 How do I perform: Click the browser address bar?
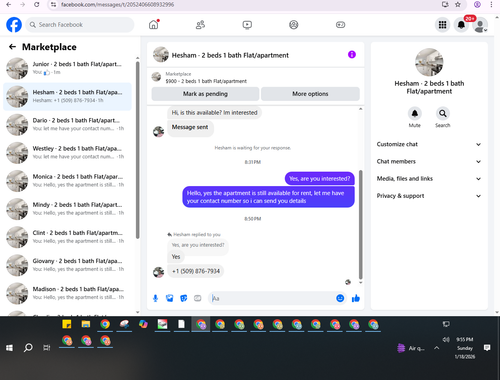[247, 5]
